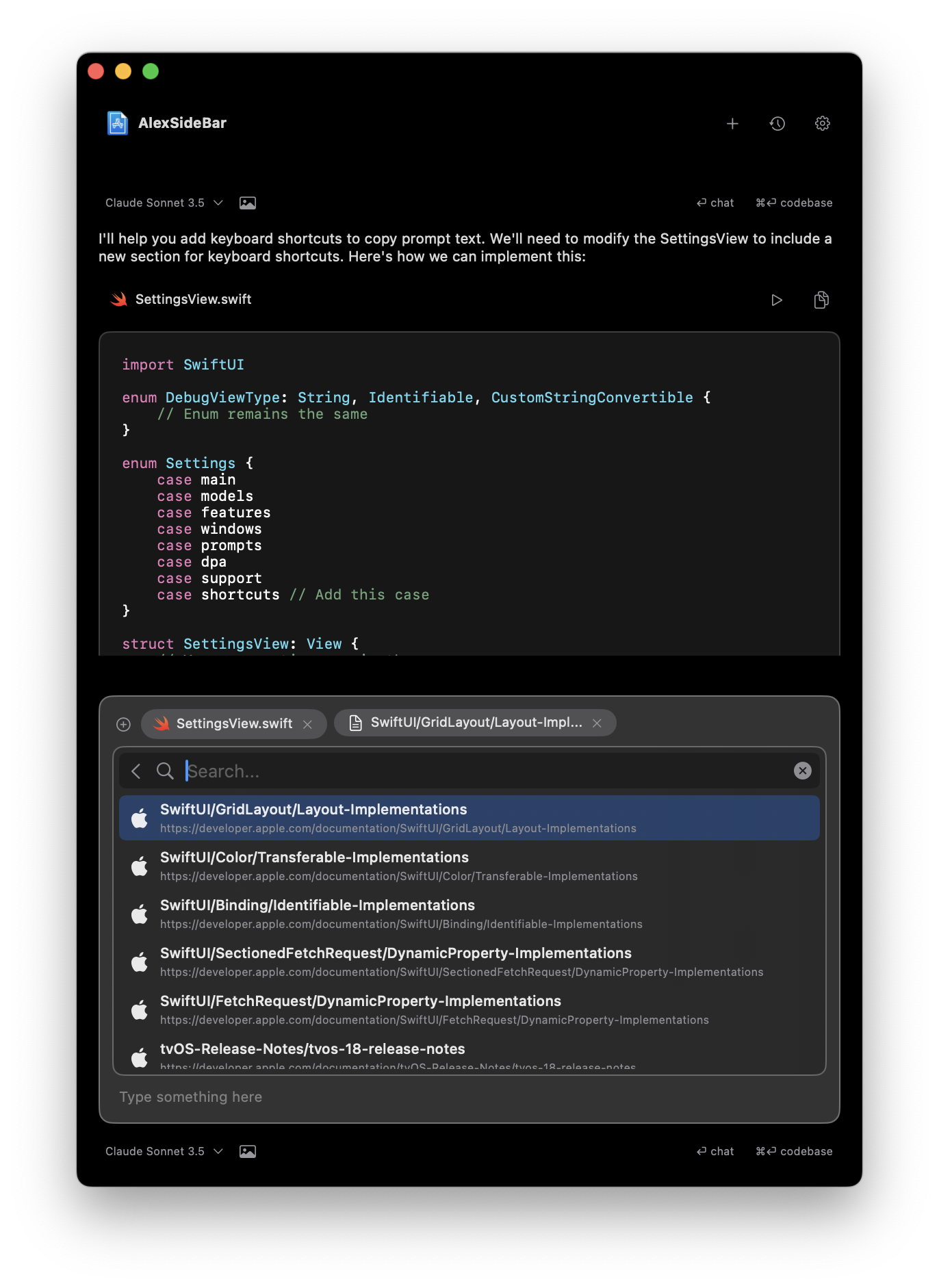Click Apple icon beside FetchRequest/DynamicProperty result
The height and width of the screenshot is (1288, 939).
(140, 1009)
